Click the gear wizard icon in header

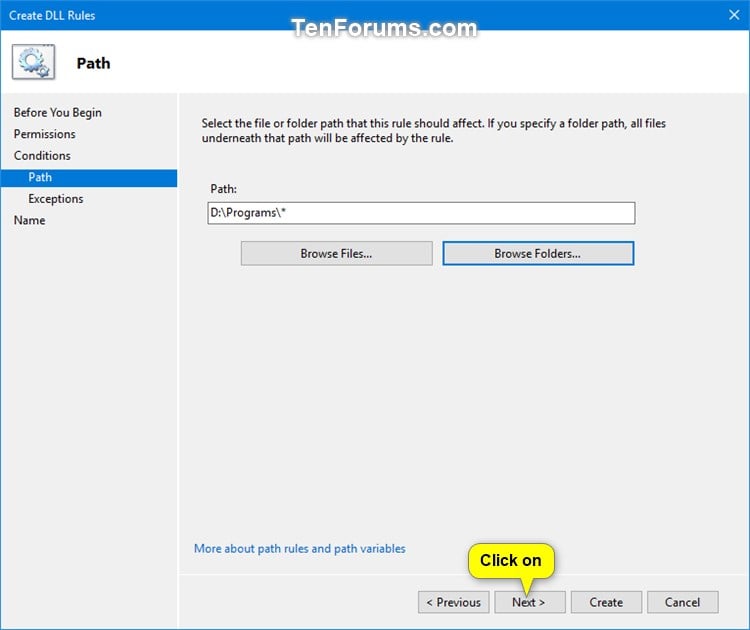click(x=33, y=62)
